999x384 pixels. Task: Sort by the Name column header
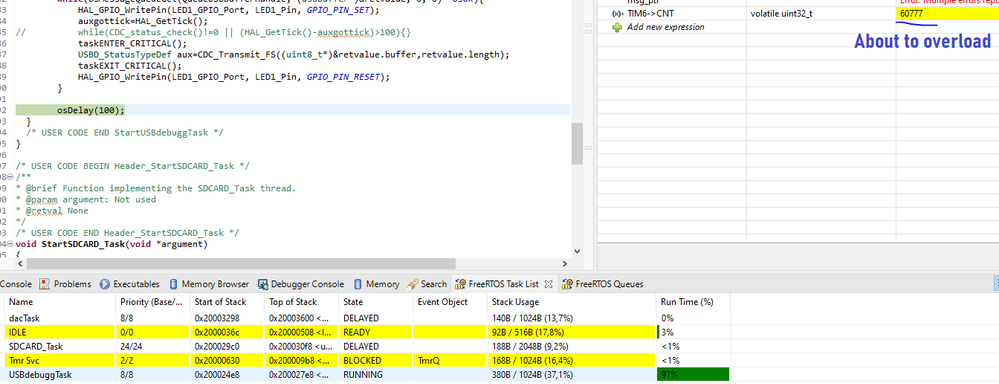59,302
